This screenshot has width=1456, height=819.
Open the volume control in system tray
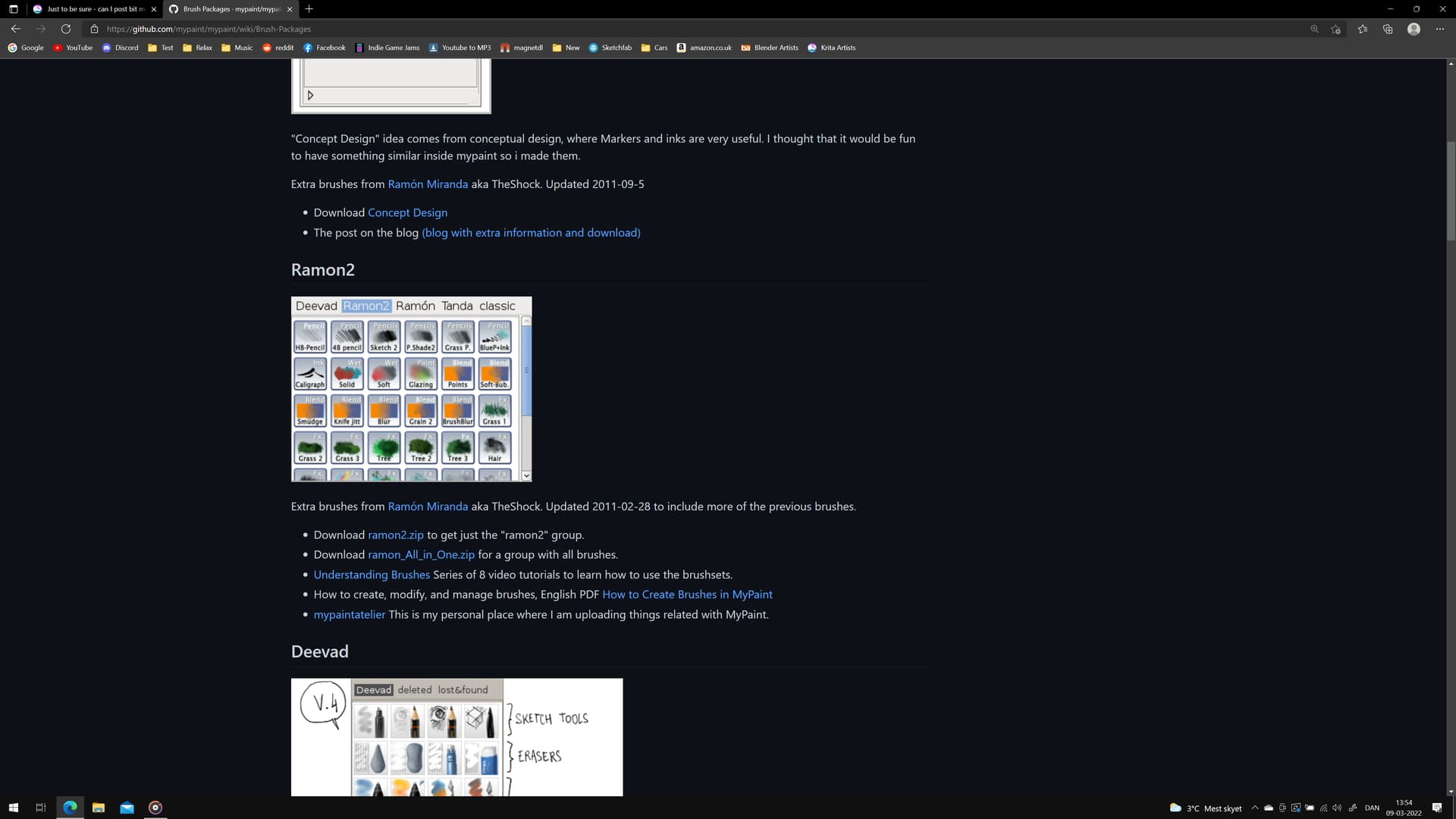coord(1337,808)
